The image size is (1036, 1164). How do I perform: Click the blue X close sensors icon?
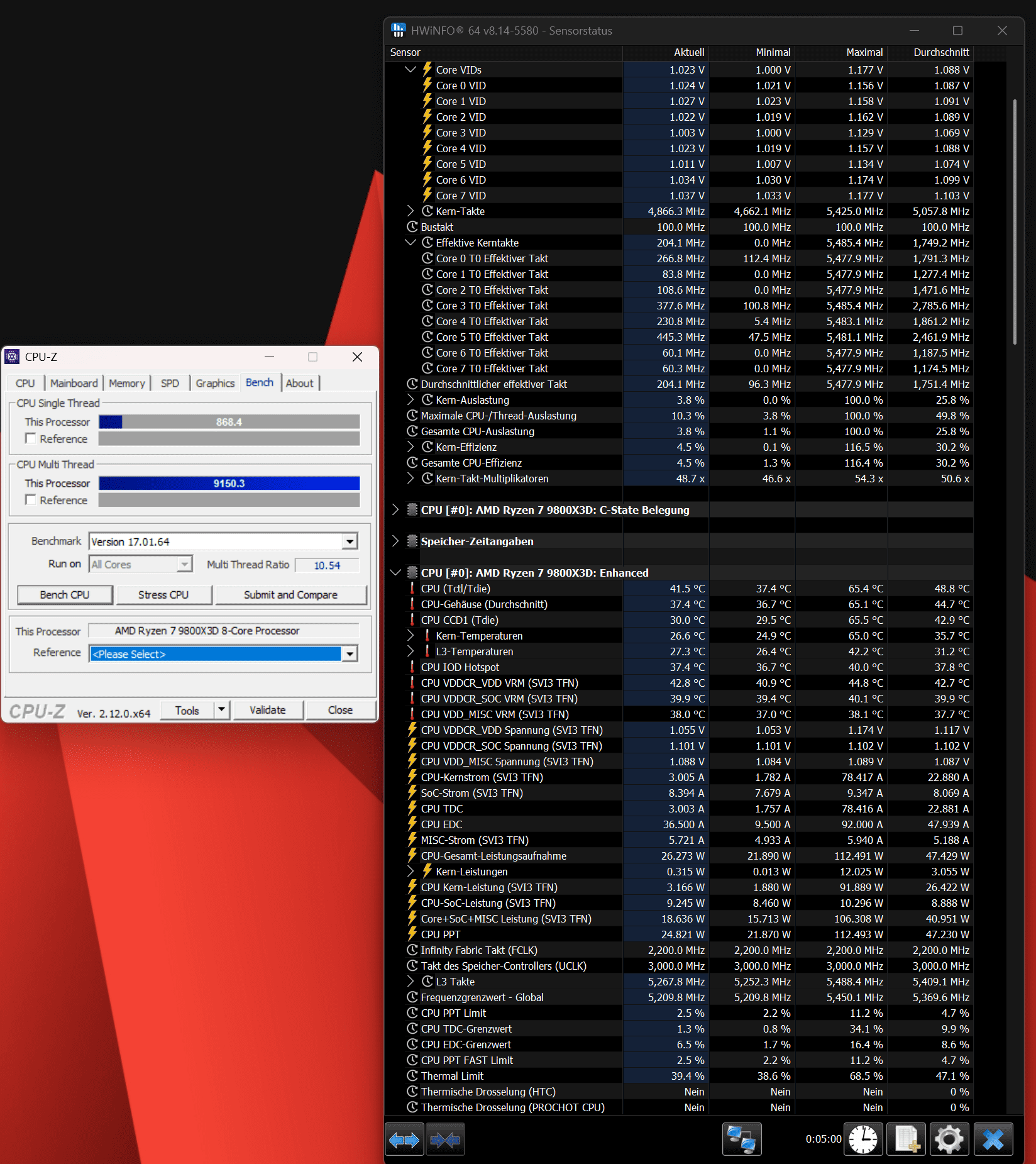[x=993, y=1139]
